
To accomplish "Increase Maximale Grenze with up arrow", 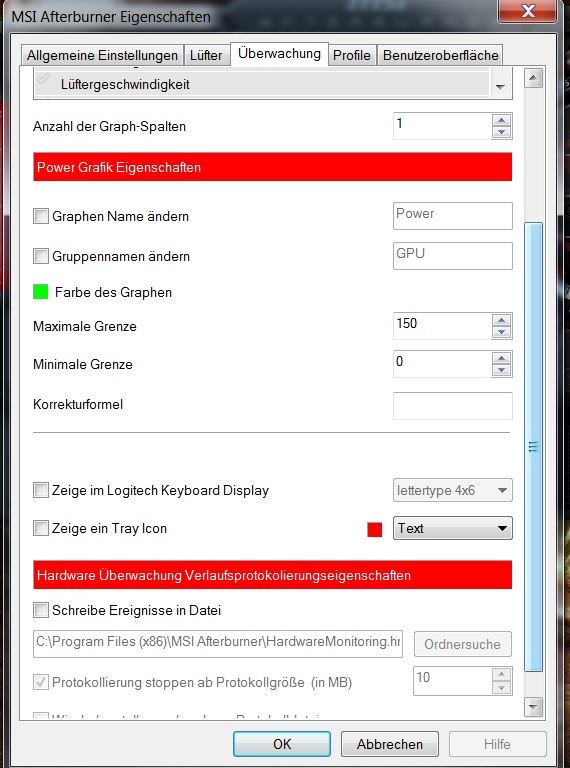I will (501, 320).
